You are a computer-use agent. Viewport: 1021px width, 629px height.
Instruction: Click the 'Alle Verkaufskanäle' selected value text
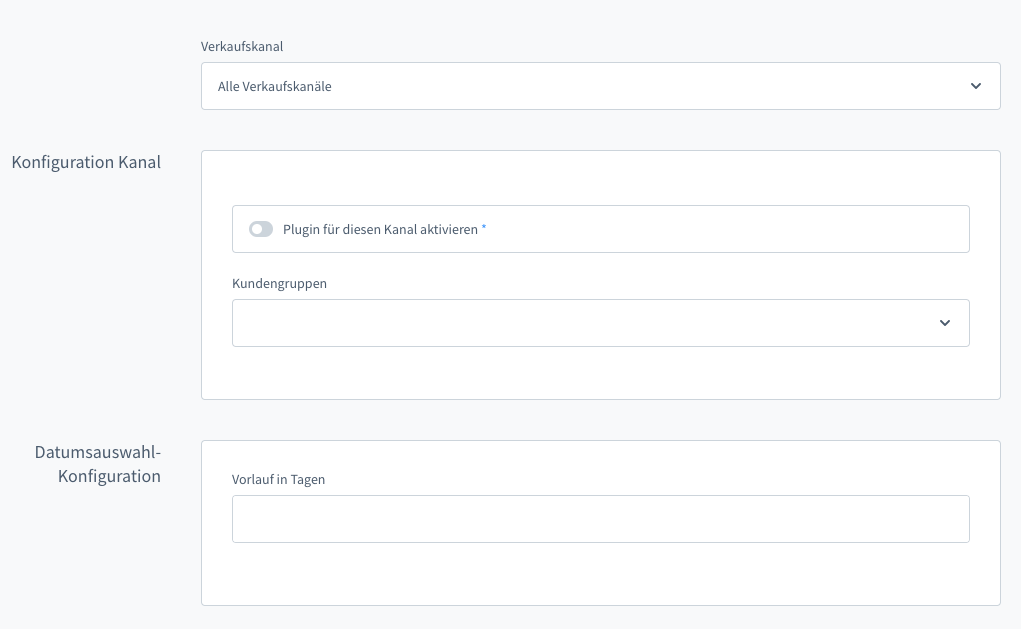[275, 87]
